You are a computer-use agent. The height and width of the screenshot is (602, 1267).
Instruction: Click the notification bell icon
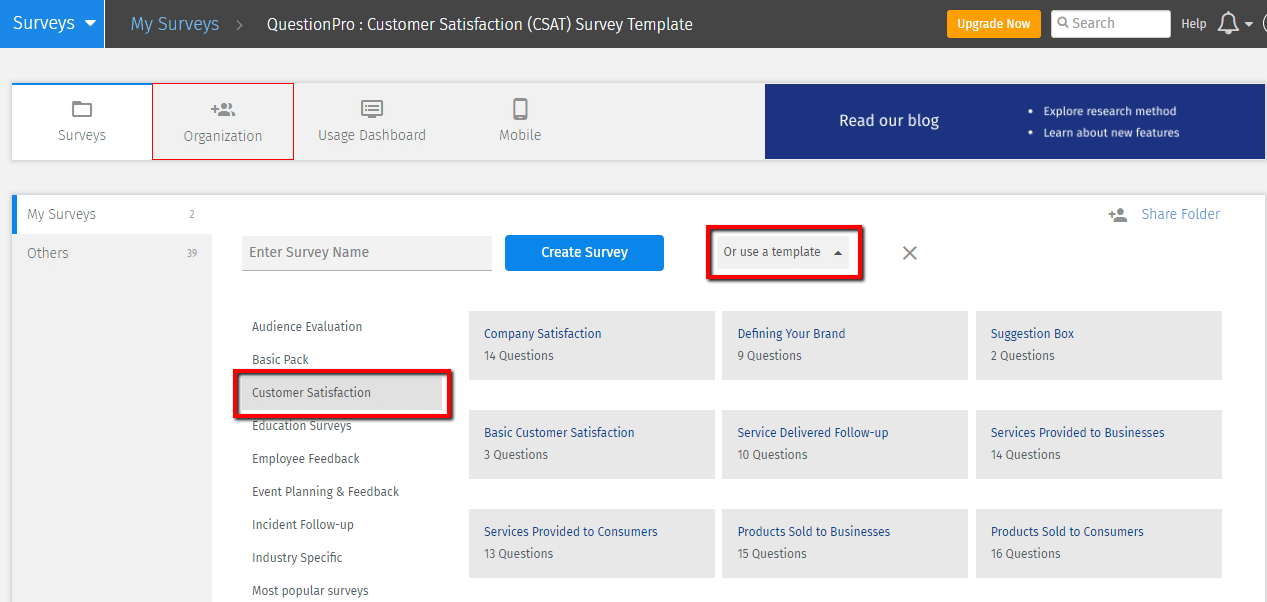(x=1228, y=24)
